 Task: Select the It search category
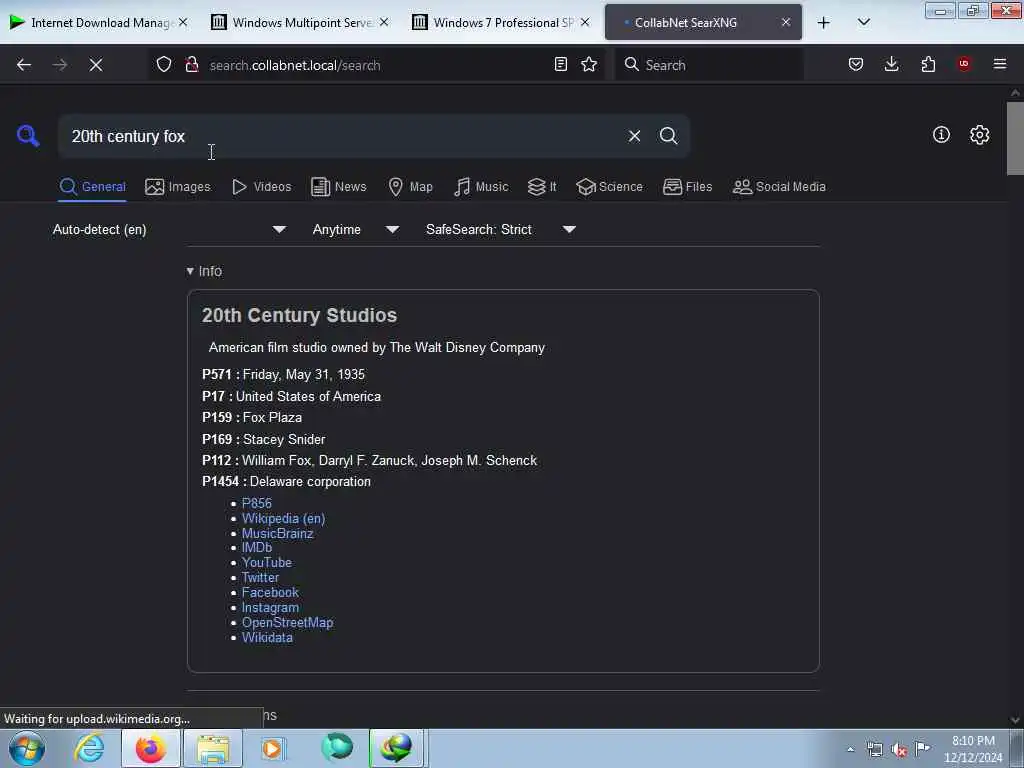(x=542, y=187)
